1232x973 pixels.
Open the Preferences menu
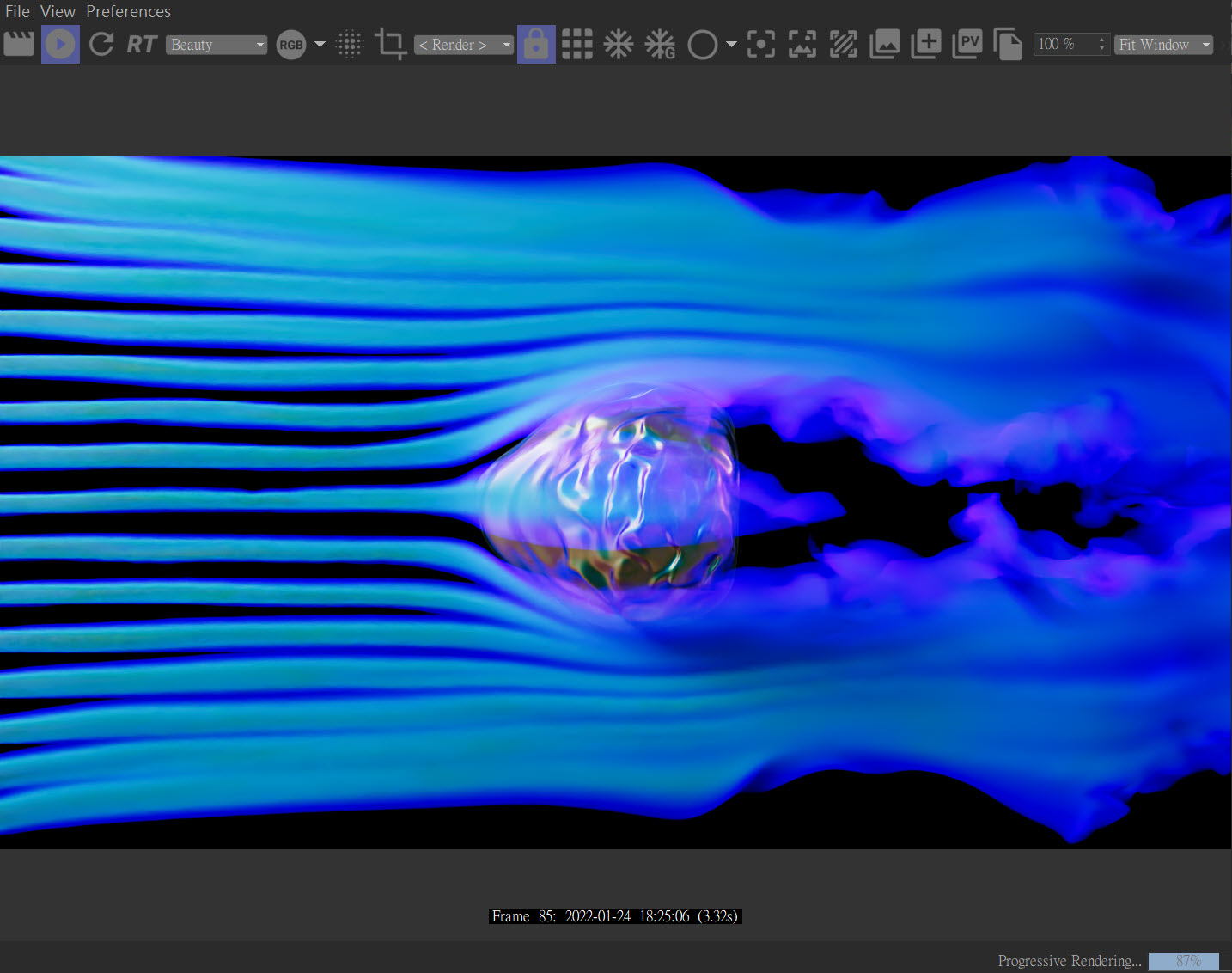(128, 11)
